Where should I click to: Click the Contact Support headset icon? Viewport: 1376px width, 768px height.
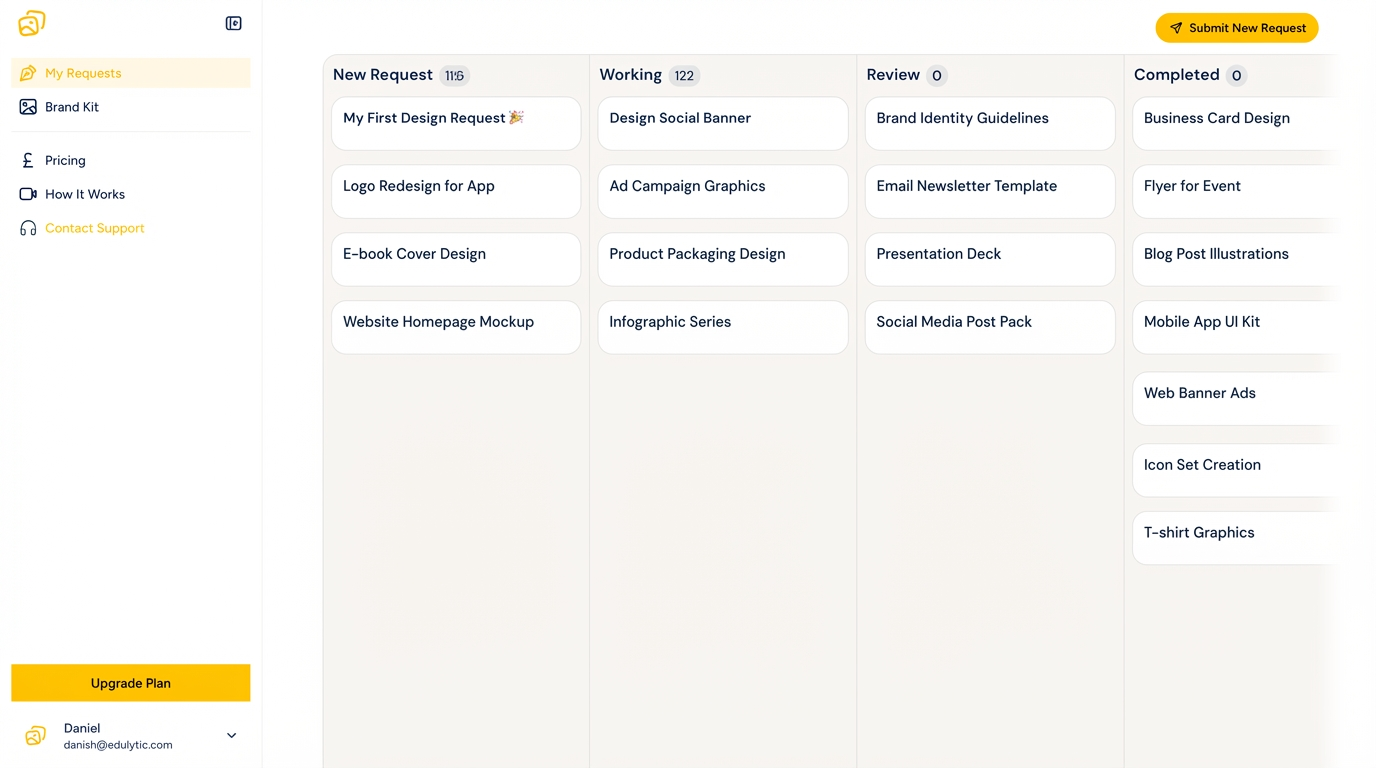pos(28,228)
